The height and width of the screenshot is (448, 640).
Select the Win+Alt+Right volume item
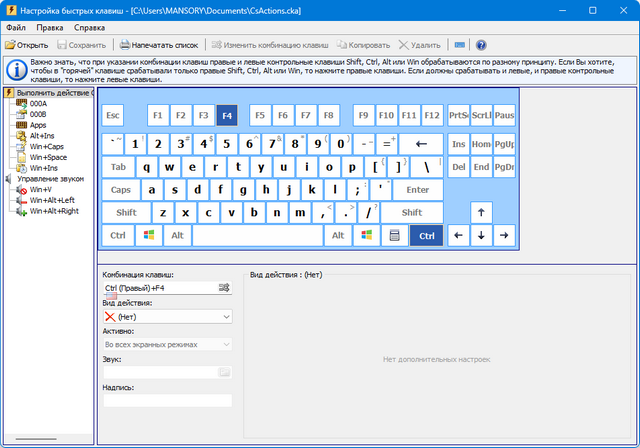tap(54, 211)
